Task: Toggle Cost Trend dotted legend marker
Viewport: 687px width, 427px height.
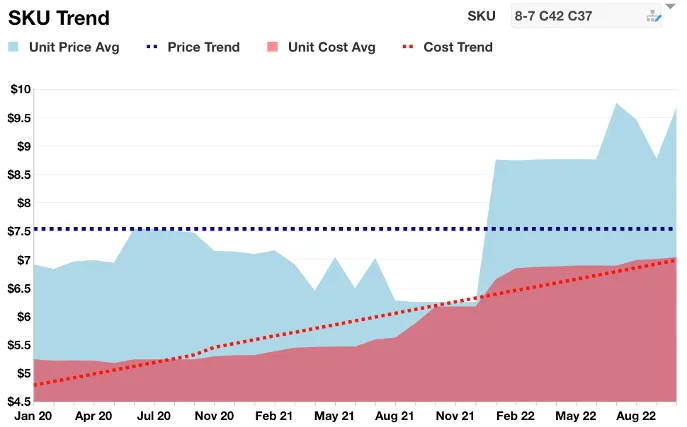Action: coord(408,47)
